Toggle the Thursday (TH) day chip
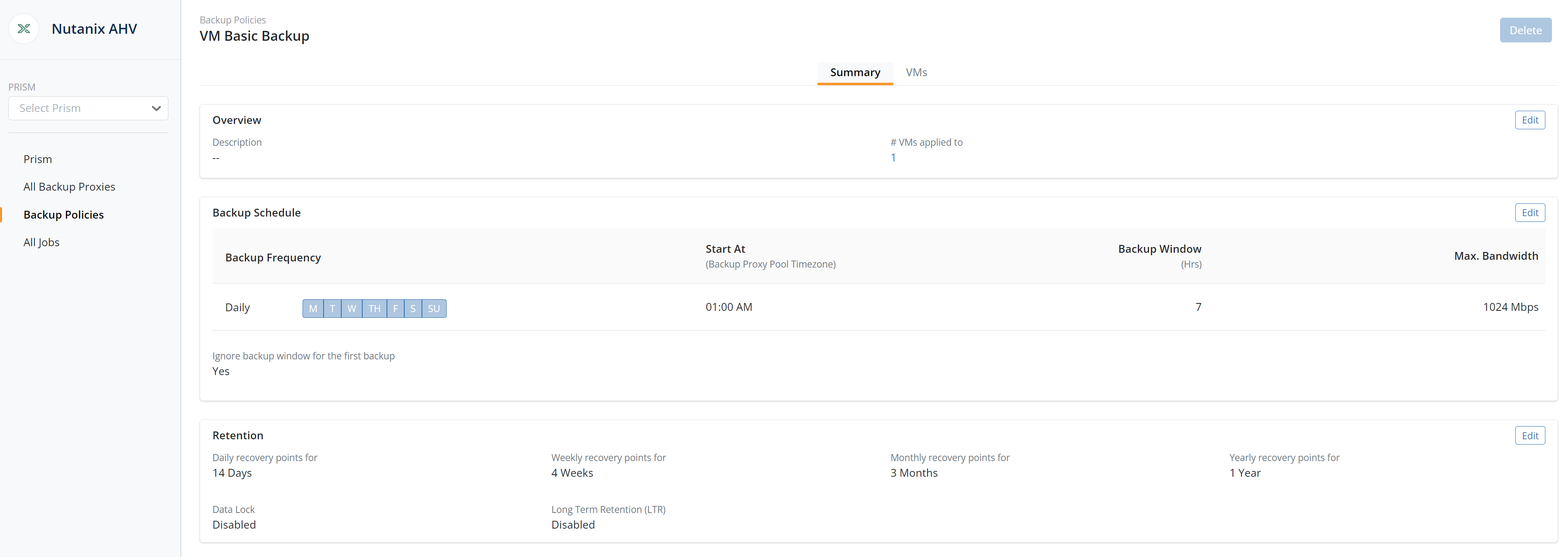 pos(374,309)
